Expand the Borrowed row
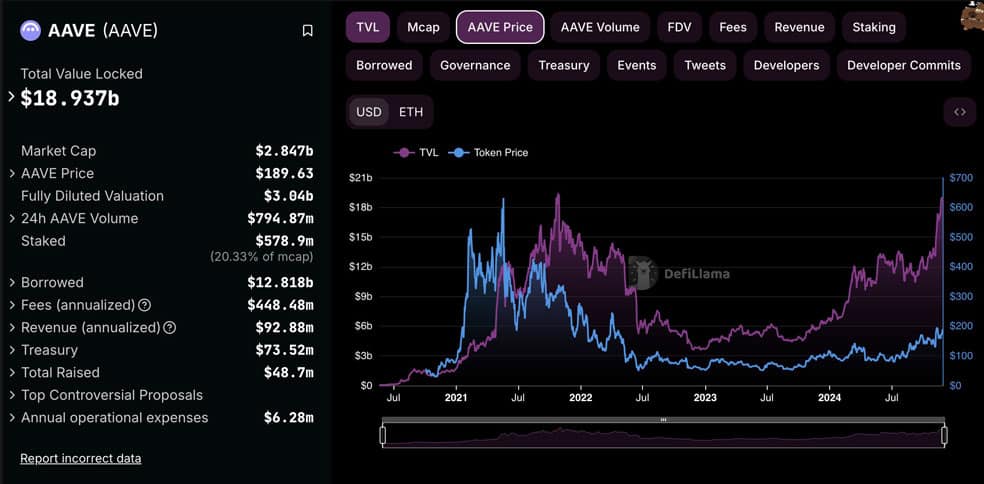Image resolution: width=984 pixels, height=484 pixels. click(x=12, y=282)
